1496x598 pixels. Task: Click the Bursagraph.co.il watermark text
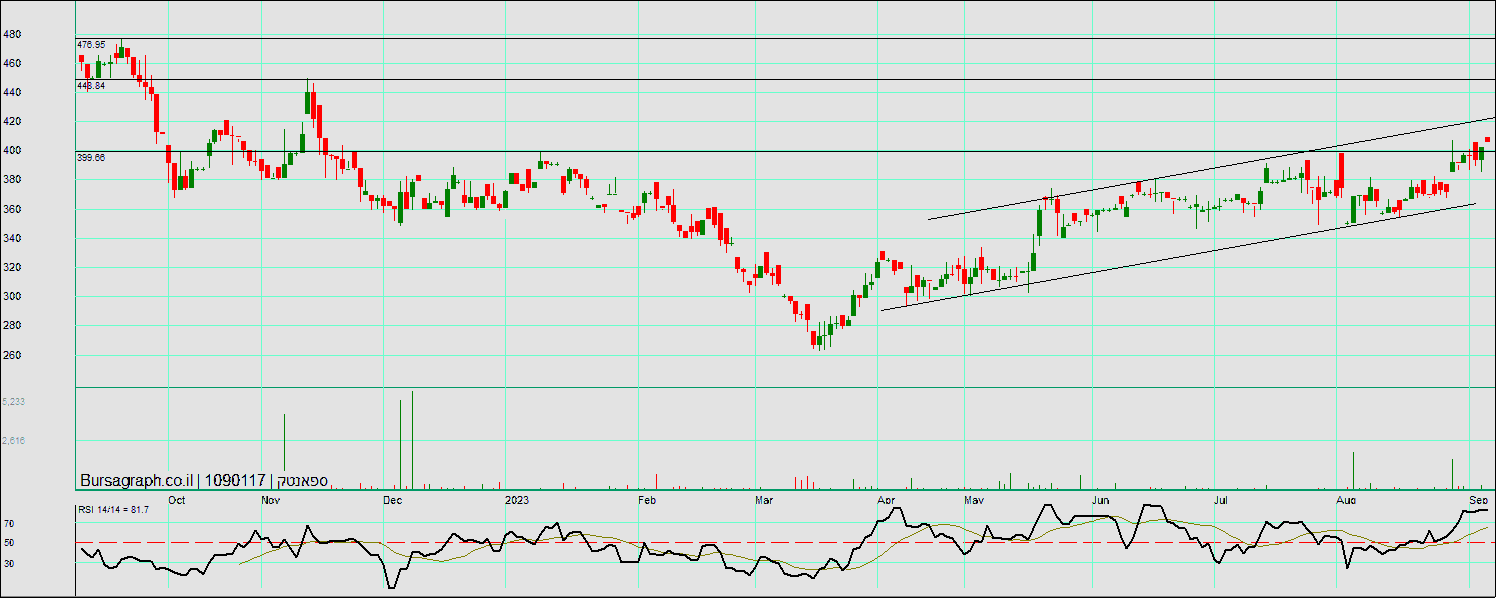(138, 480)
